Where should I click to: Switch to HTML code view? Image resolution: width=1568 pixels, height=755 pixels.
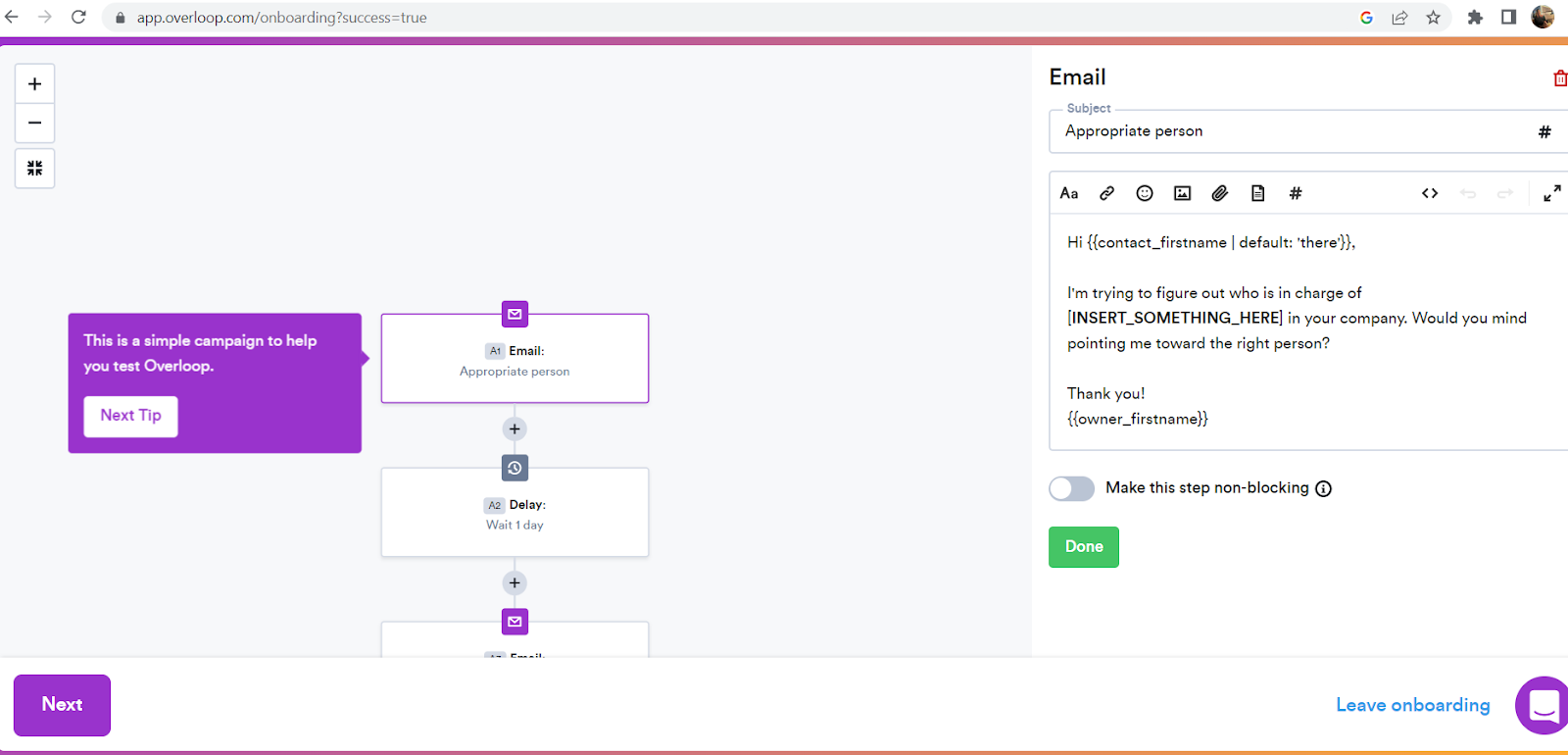(1430, 193)
